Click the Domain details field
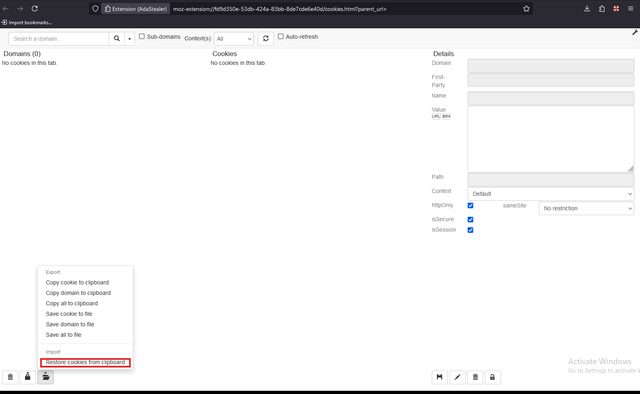This screenshot has width=640, height=394. [551, 66]
